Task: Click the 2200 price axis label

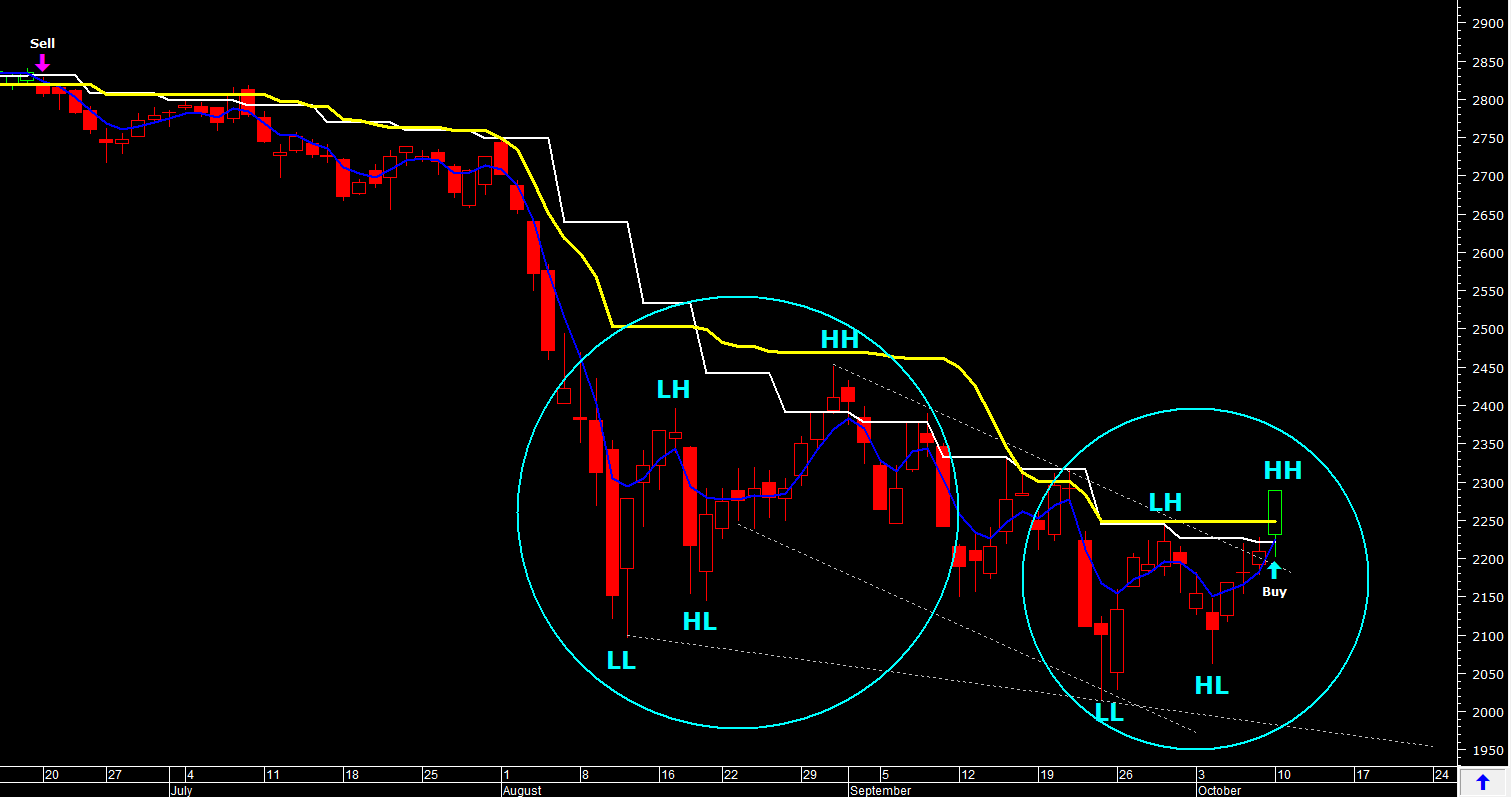Action: coord(1487,559)
